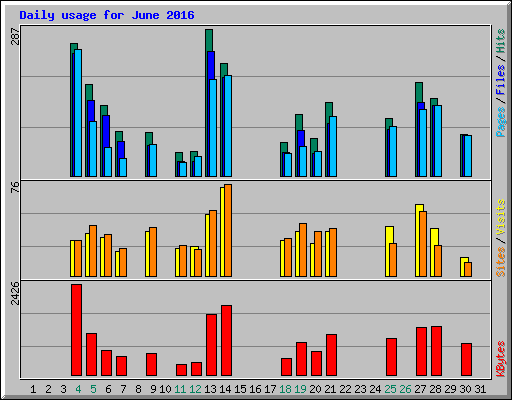The height and width of the screenshot is (400, 512).
Task: Click day label '9' on x-axis
Action: click(x=153, y=389)
